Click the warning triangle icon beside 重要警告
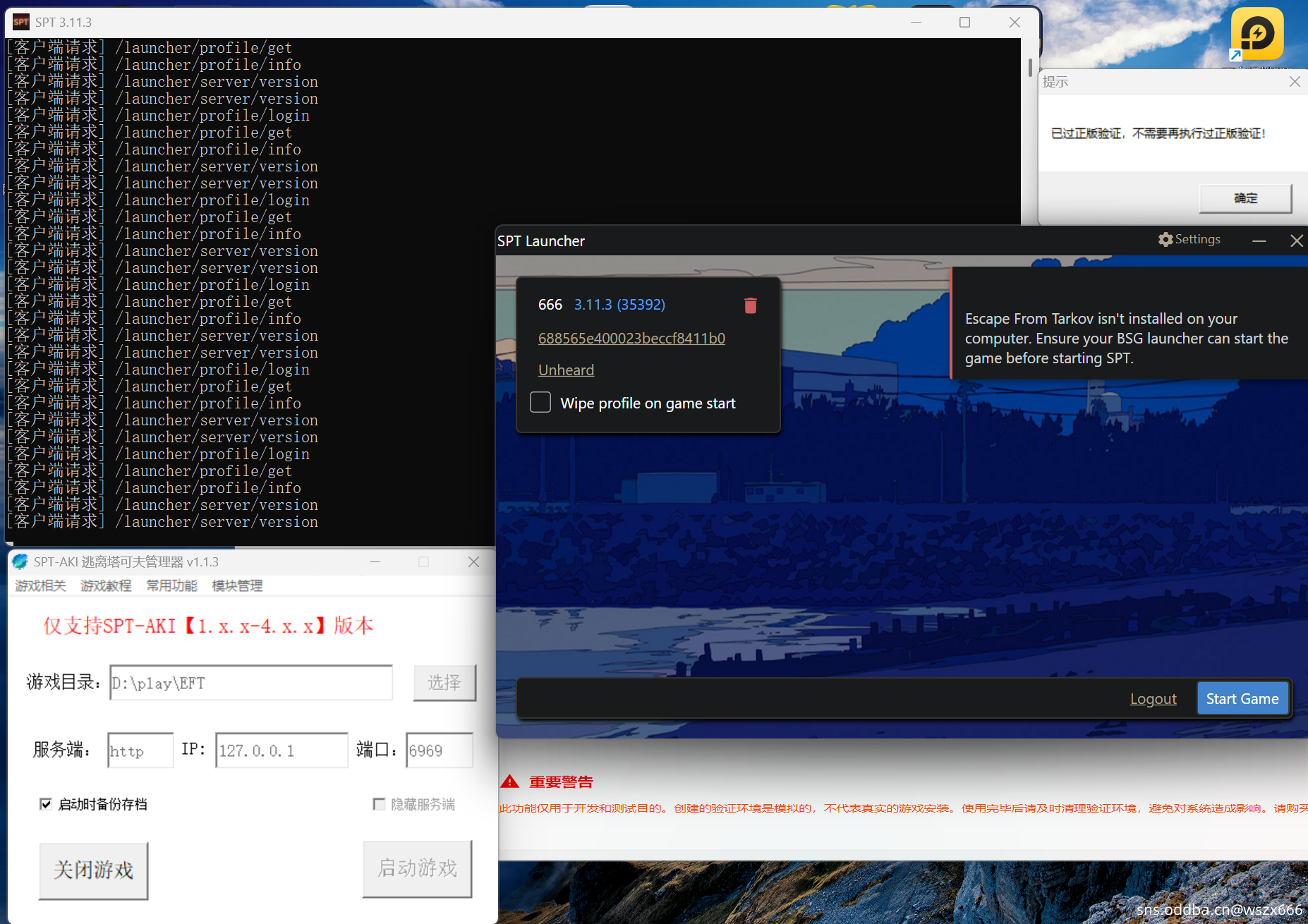The width and height of the screenshot is (1308, 924). (509, 782)
